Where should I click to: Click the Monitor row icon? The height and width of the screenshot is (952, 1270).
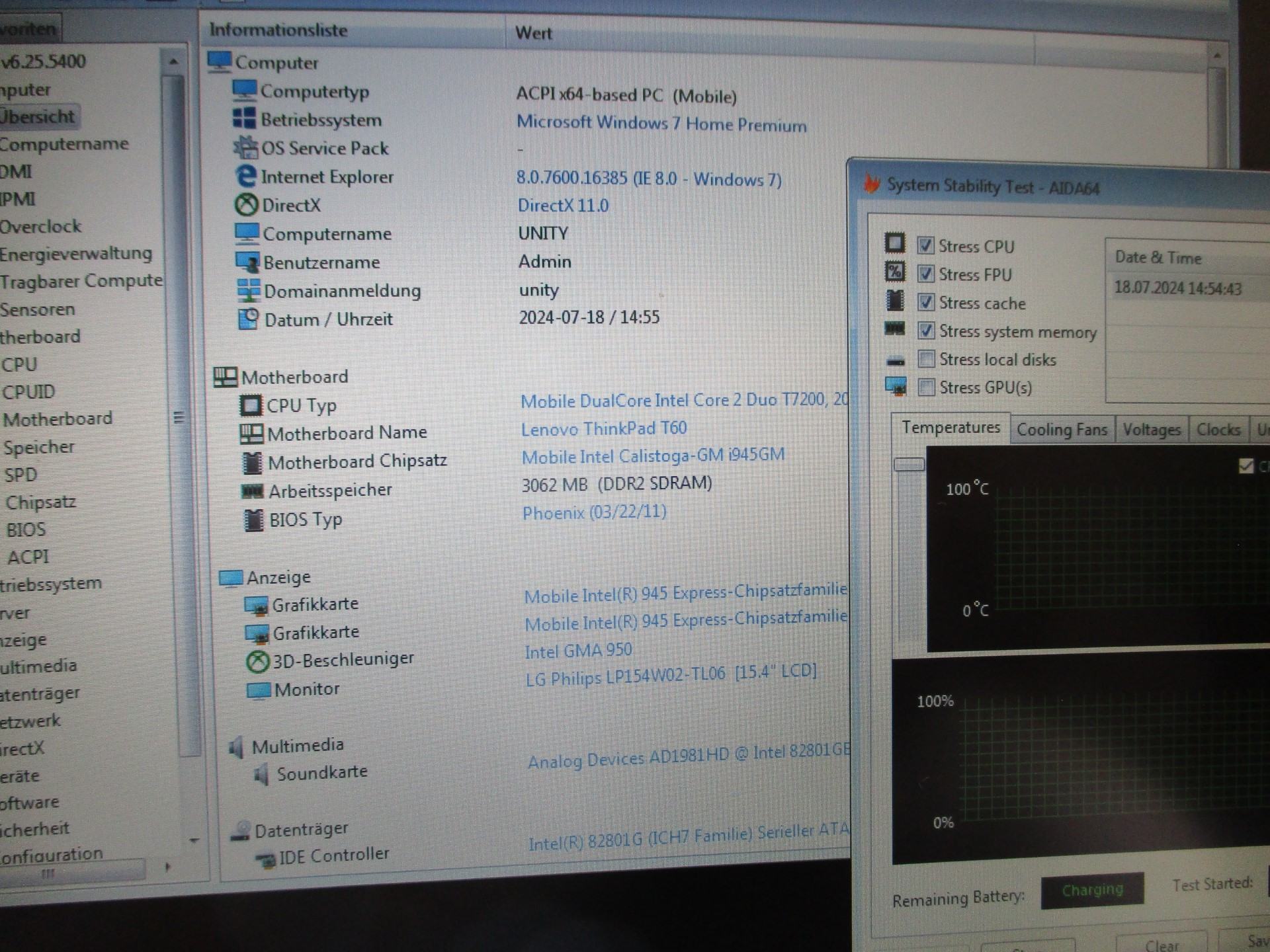pyautogui.click(x=258, y=690)
